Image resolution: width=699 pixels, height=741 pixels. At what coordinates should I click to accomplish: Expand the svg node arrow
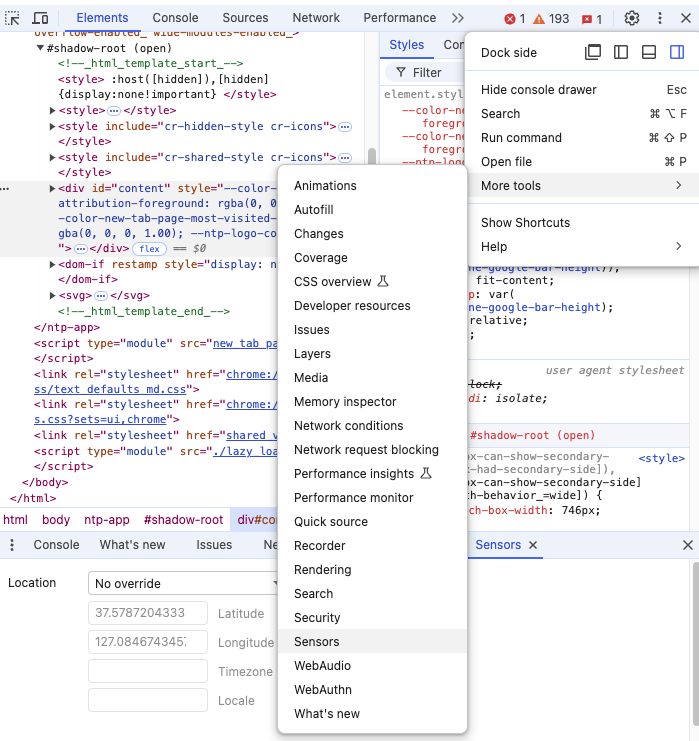tap(52, 296)
